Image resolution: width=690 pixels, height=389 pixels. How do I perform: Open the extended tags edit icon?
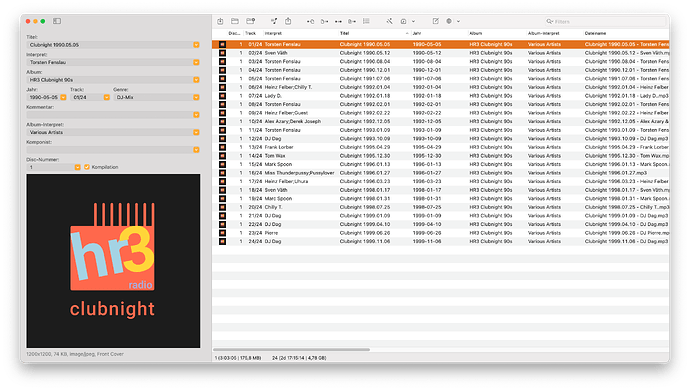435,21
